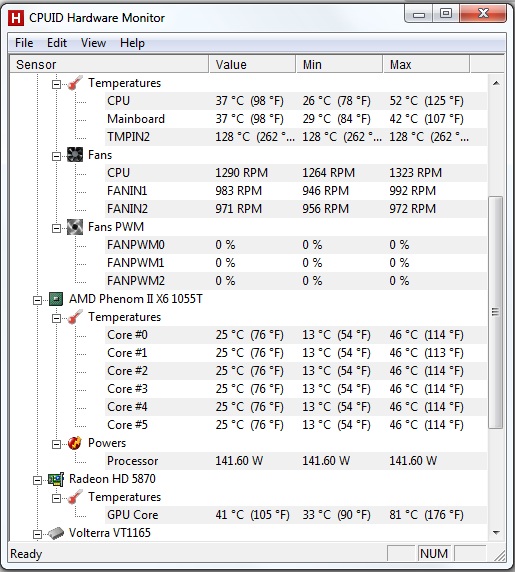The image size is (515, 572).
Task: Collapse the AMD Phenom II X6 1055T node
Action: pos(38,300)
